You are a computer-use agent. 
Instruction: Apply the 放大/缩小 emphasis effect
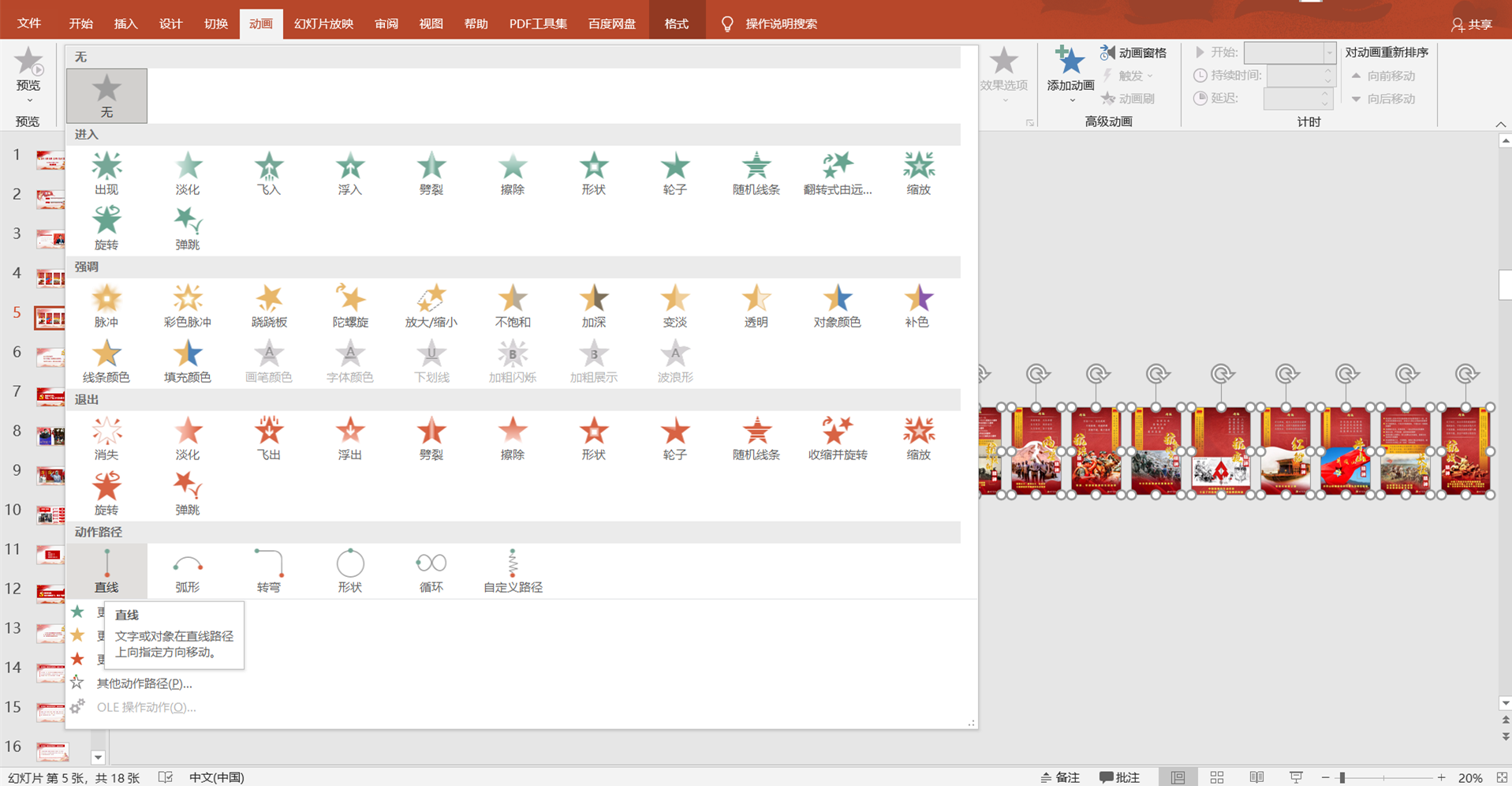pyautogui.click(x=431, y=306)
